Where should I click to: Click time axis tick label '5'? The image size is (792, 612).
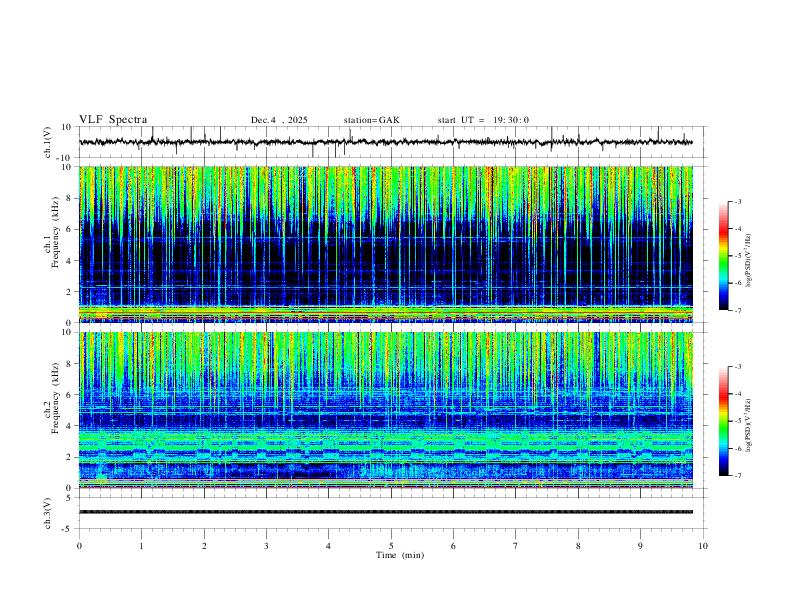[x=391, y=546]
